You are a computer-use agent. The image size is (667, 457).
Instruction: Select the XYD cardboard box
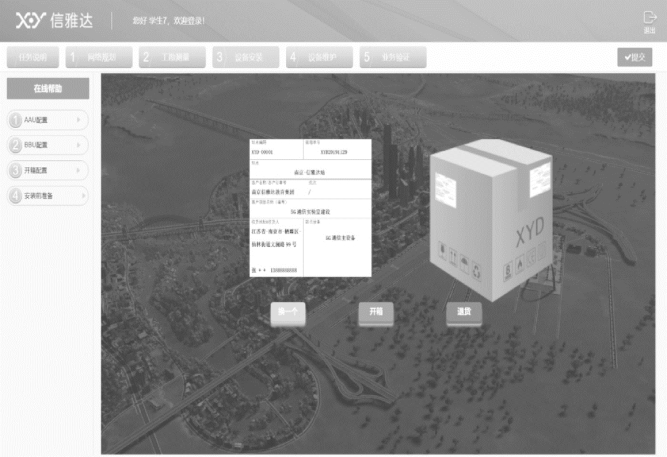(491, 220)
